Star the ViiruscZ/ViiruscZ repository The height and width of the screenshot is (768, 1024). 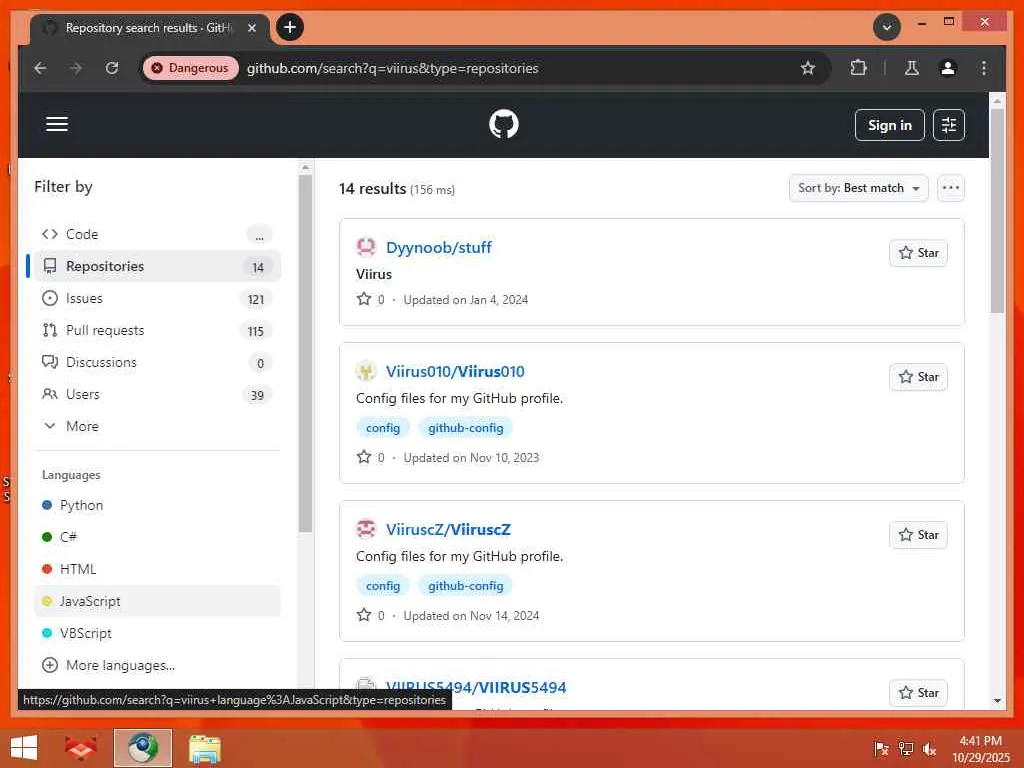click(918, 535)
